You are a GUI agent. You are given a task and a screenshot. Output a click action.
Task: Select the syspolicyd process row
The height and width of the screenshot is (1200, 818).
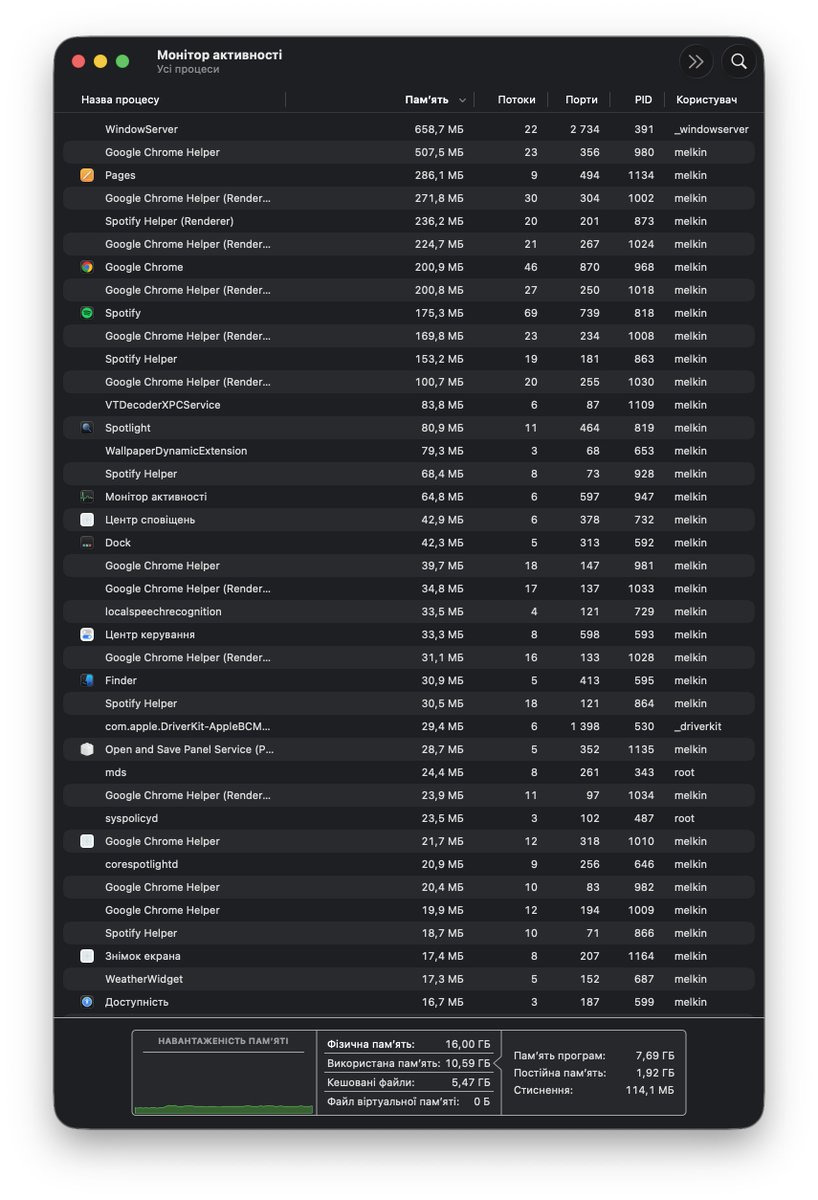pyautogui.click(x=409, y=819)
